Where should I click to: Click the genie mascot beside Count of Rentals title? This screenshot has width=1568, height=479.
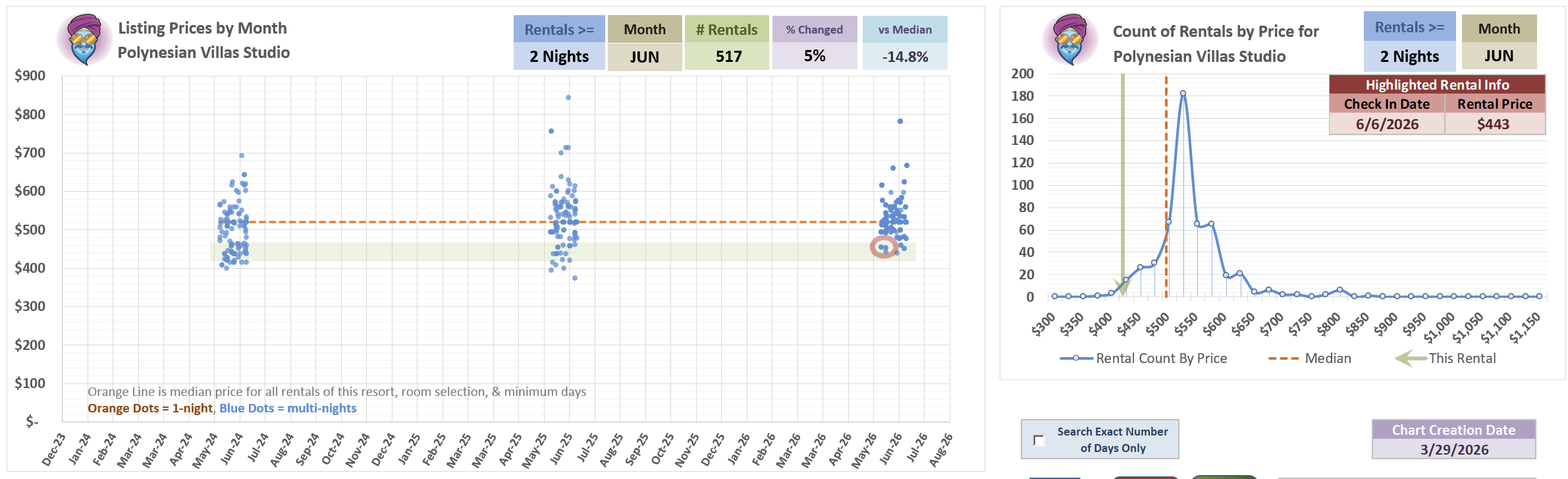pyautogui.click(x=1070, y=40)
